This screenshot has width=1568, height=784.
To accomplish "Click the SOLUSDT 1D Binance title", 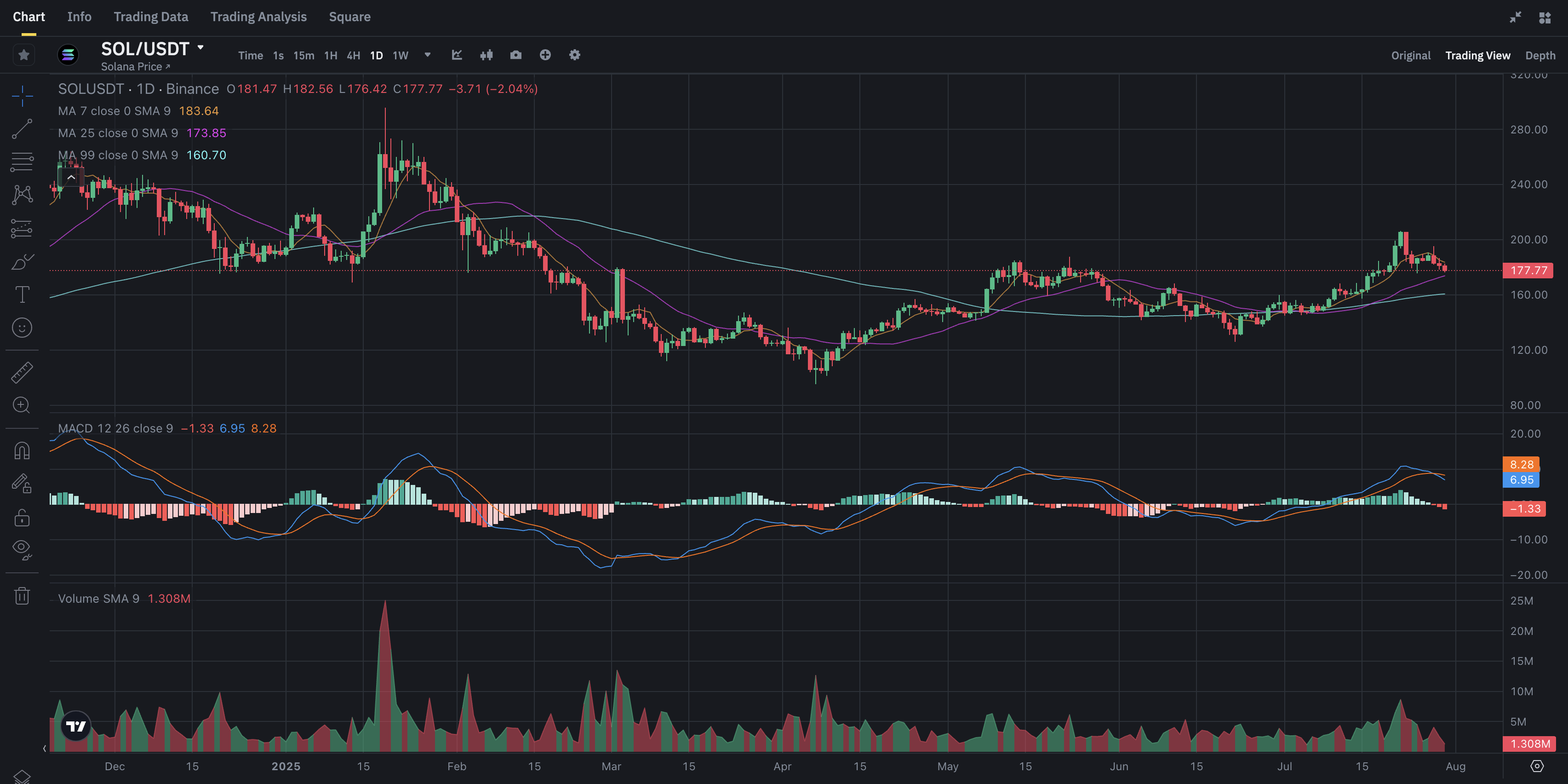I will pos(138,89).
